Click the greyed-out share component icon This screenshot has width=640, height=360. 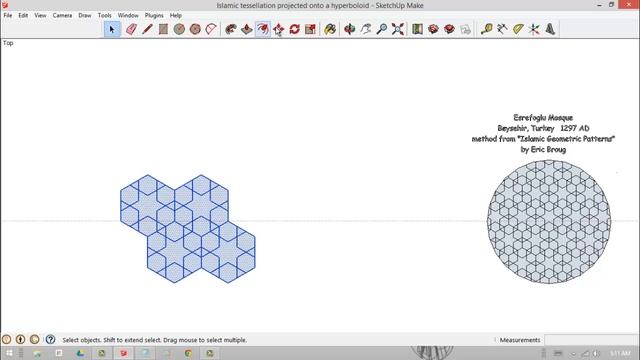pos(465,29)
